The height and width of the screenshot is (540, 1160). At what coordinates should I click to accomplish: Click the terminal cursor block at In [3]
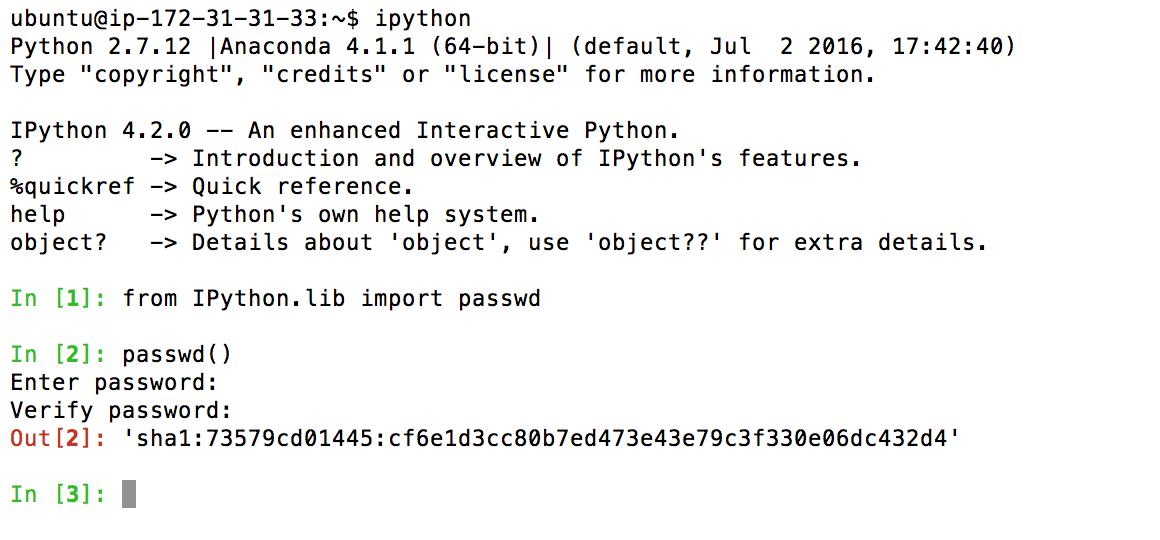tap(129, 494)
